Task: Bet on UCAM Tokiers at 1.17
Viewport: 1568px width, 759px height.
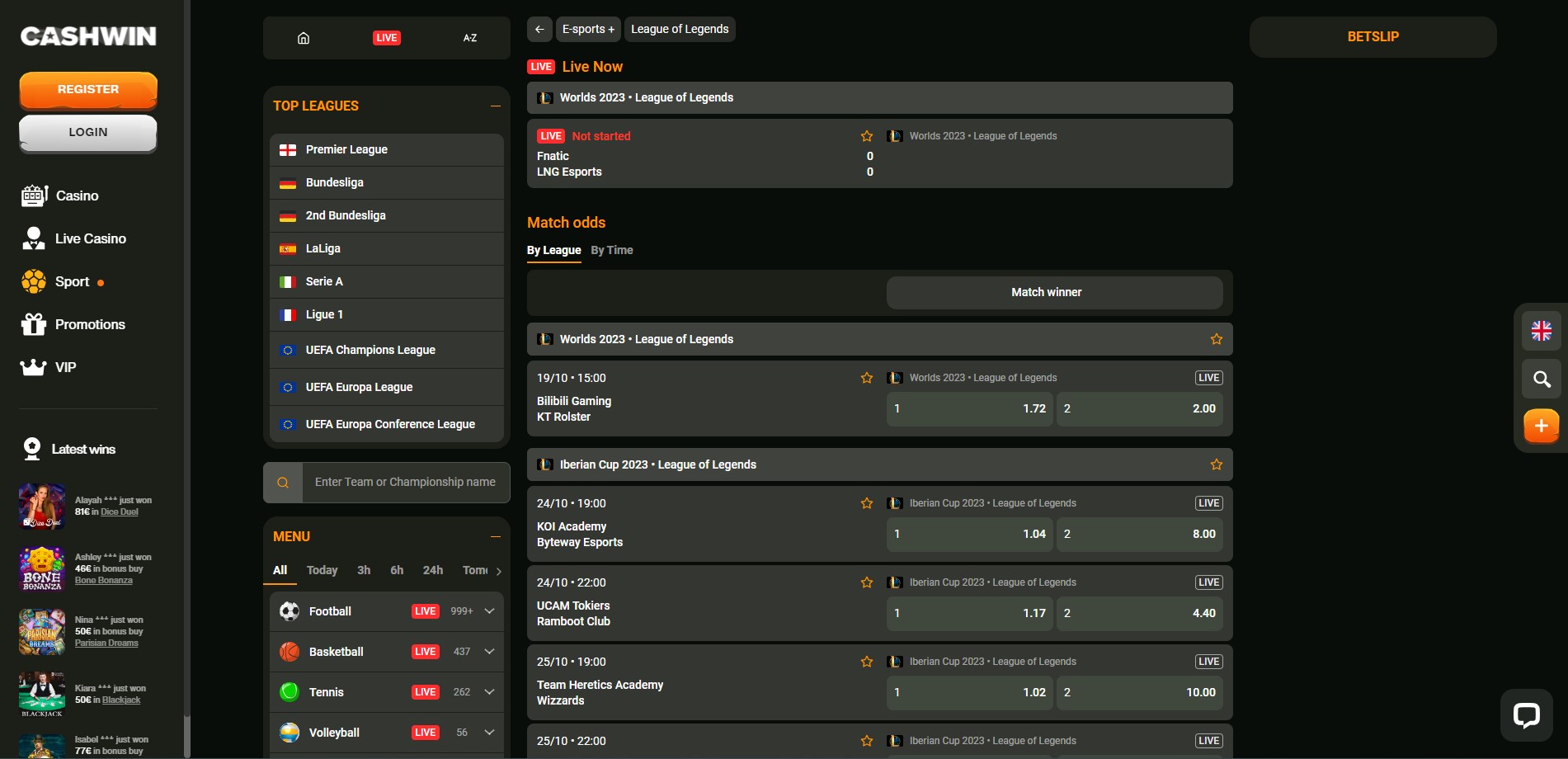Action: click(x=969, y=613)
